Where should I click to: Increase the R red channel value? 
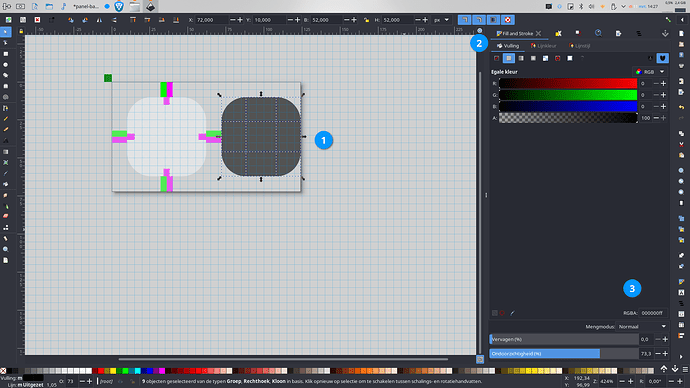click(x=663, y=83)
